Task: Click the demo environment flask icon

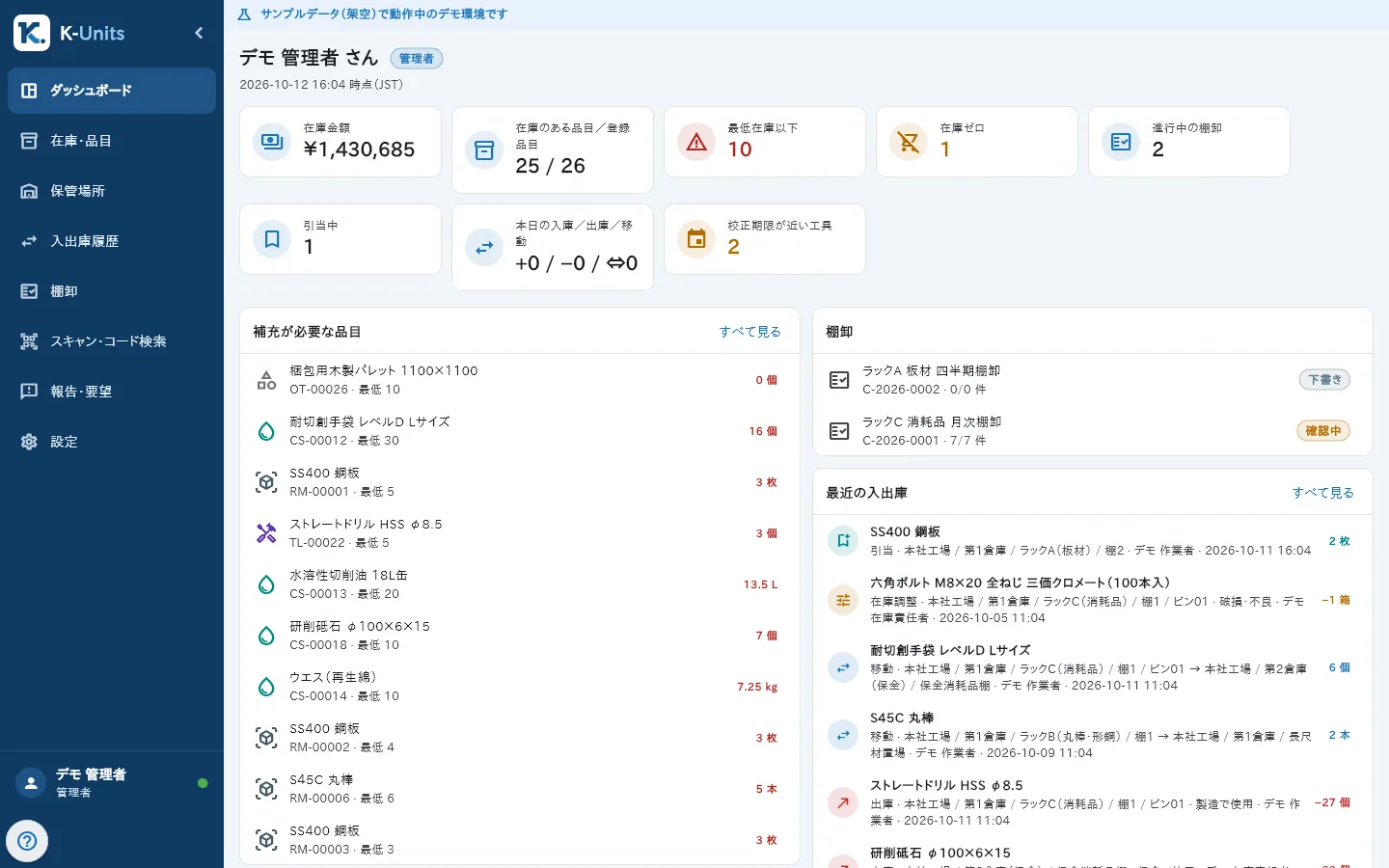Action: (244, 14)
